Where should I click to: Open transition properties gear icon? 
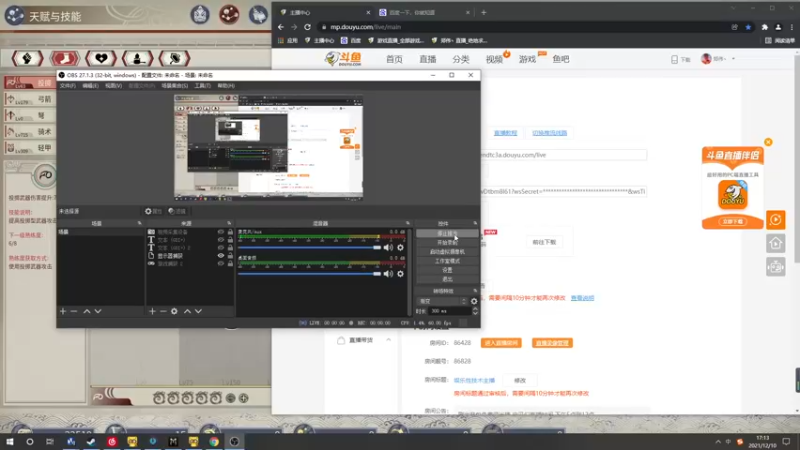tap(474, 301)
